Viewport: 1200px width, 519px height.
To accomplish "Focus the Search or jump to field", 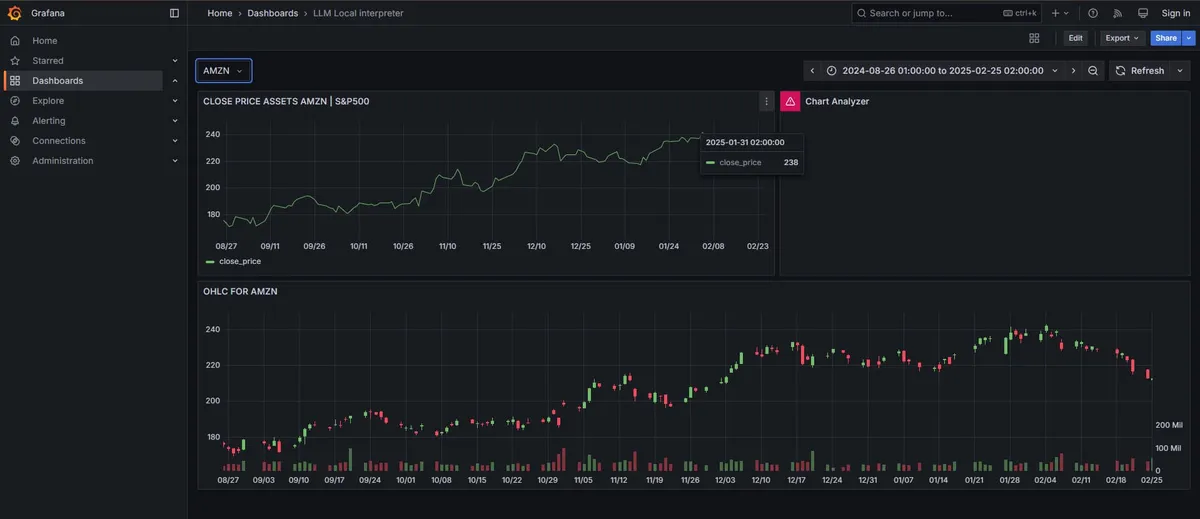I will coord(947,13).
